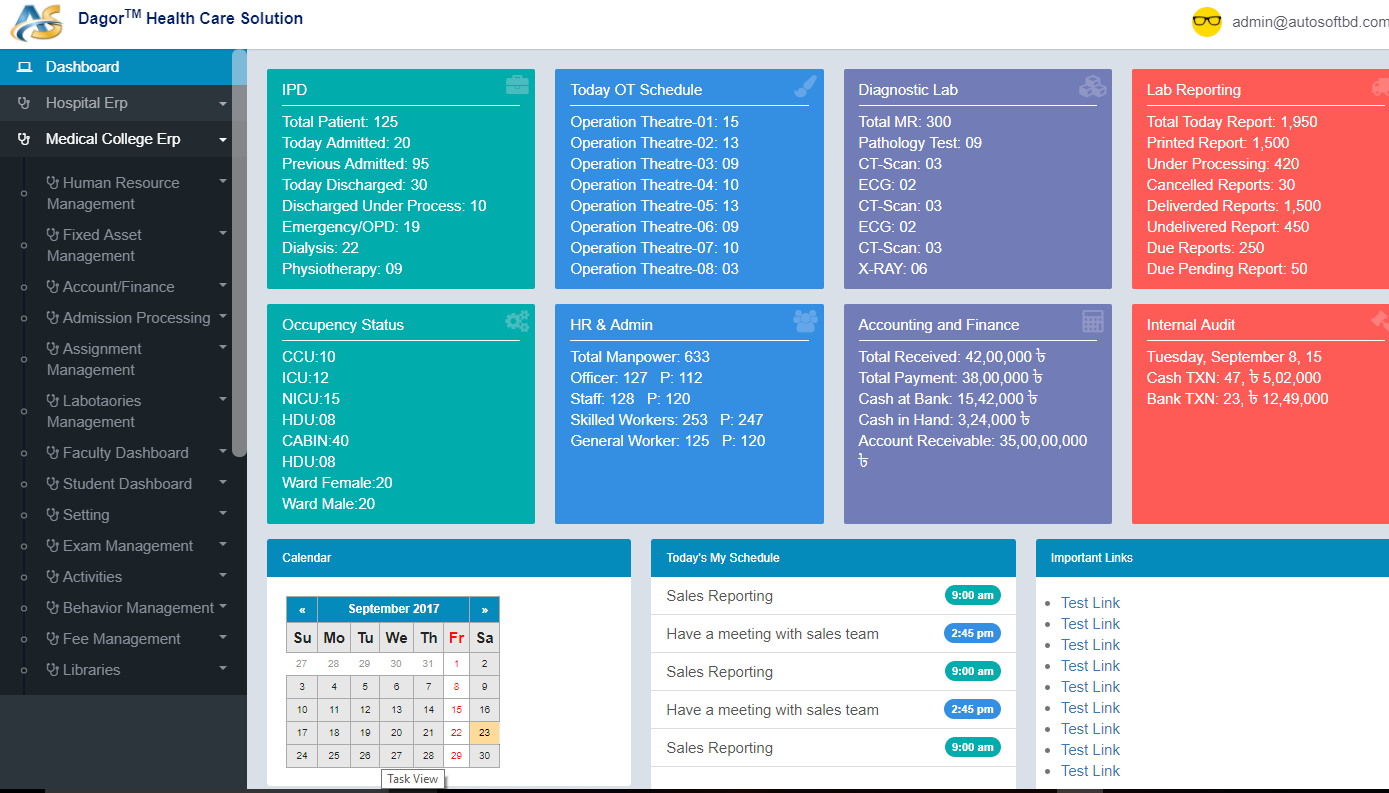Click the gears icon on Occupency Status card
This screenshot has height=793, width=1389.
tap(517, 321)
